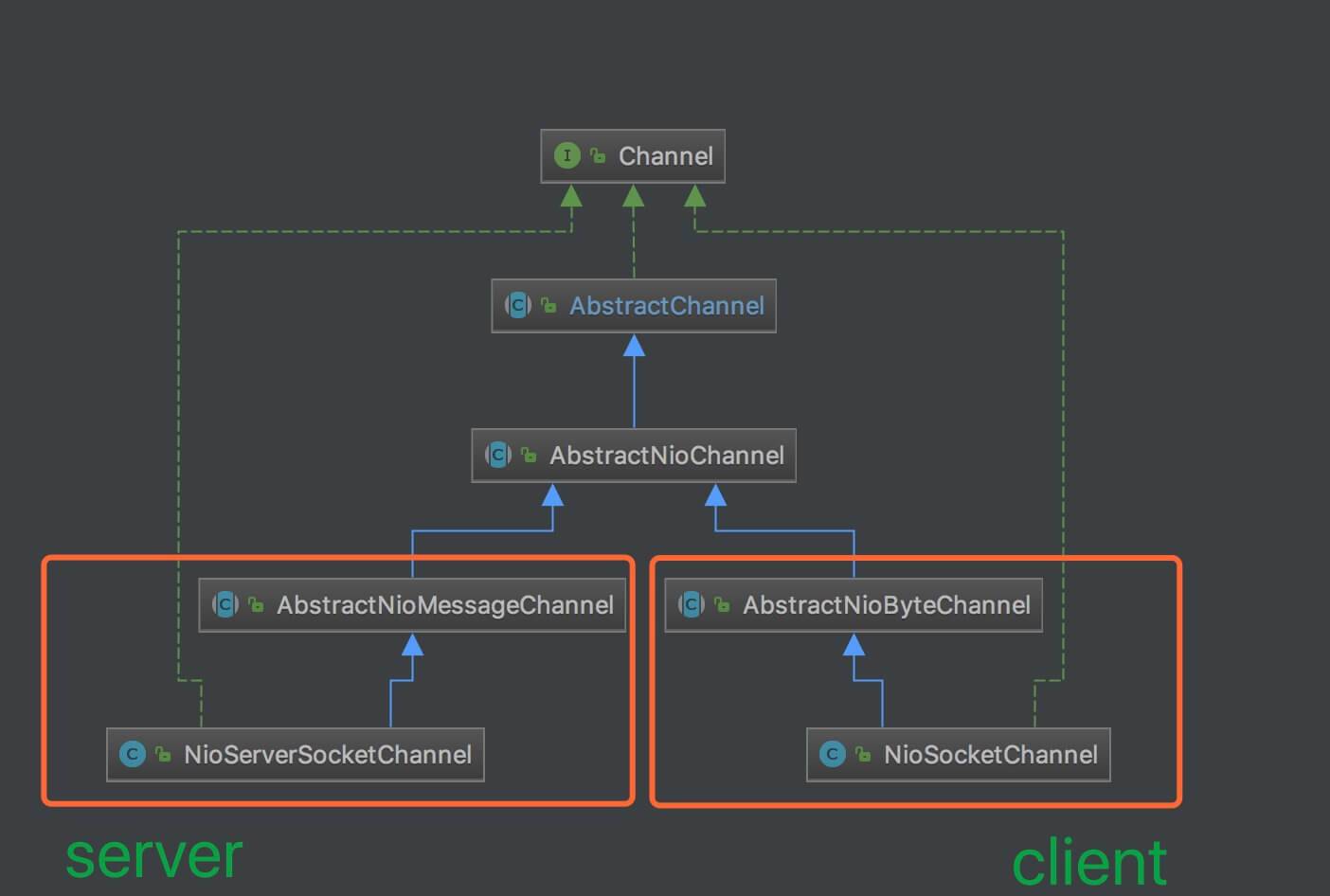Click the lock icon beside AbstractChannel

pyautogui.click(x=548, y=305)
